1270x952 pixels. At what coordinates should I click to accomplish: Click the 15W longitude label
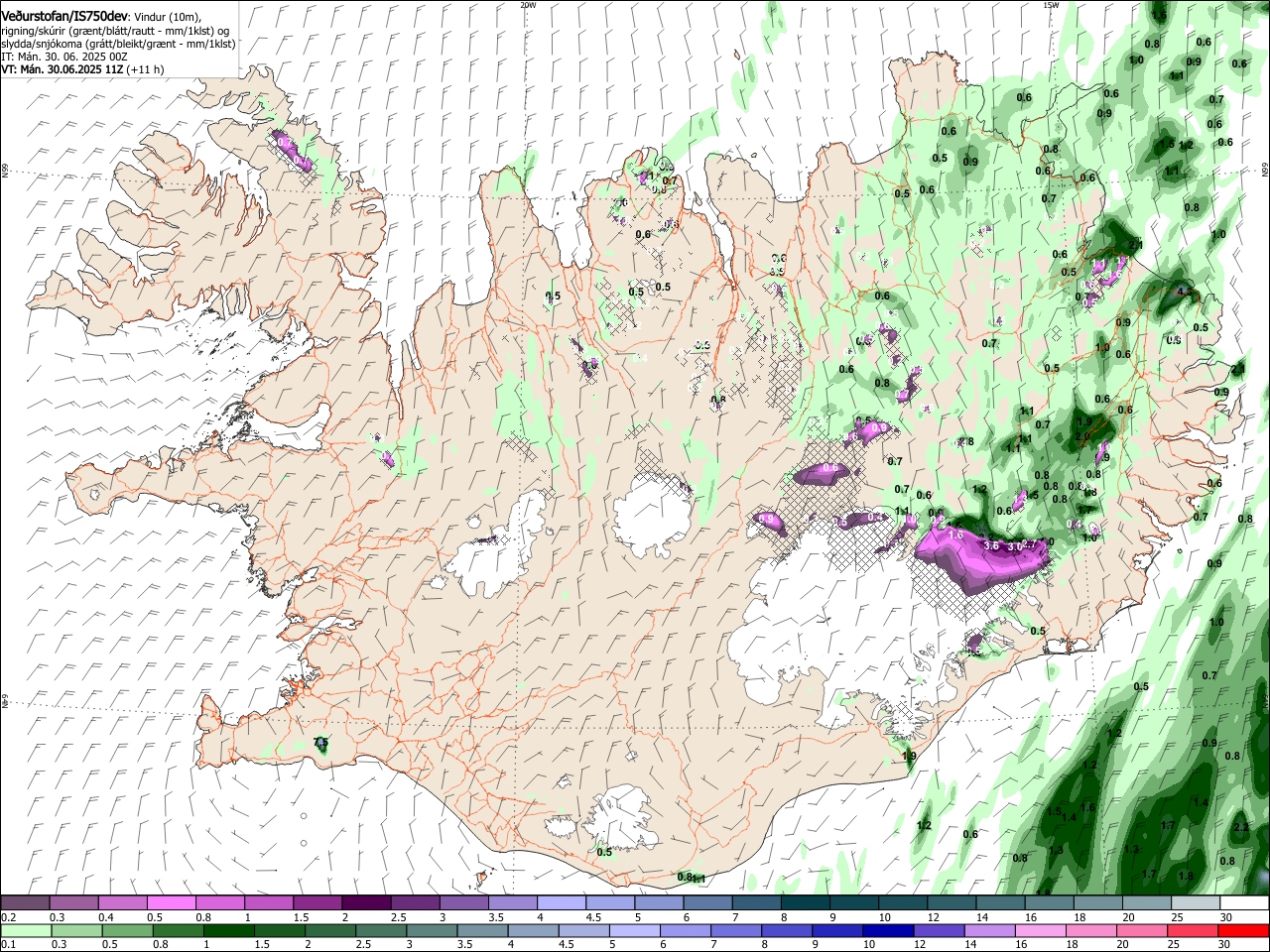pos(1051,5)
